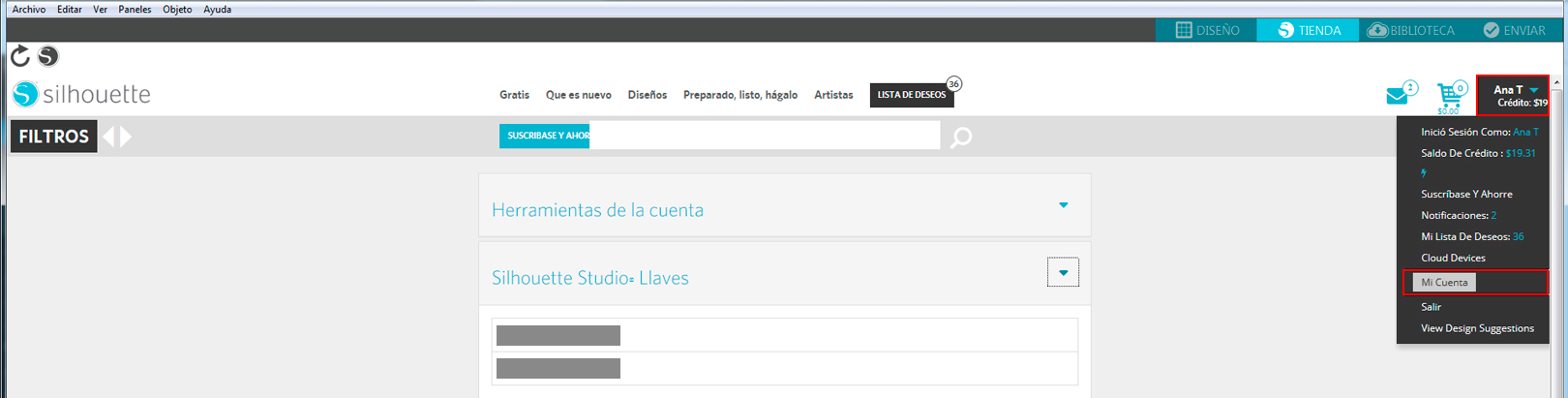Collapse Silhouette Studio Llaves section arrow
1568x398 pixels.
click(1063, 272)
